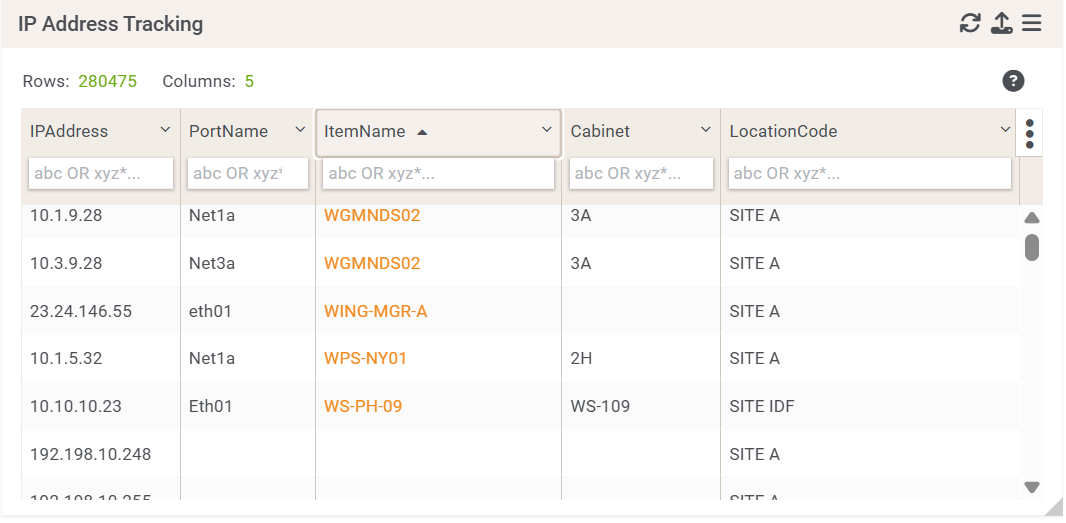Open the LocationCode column dropdown chevron
This screenshot has height=523, width=1066.
(1005, 131)
